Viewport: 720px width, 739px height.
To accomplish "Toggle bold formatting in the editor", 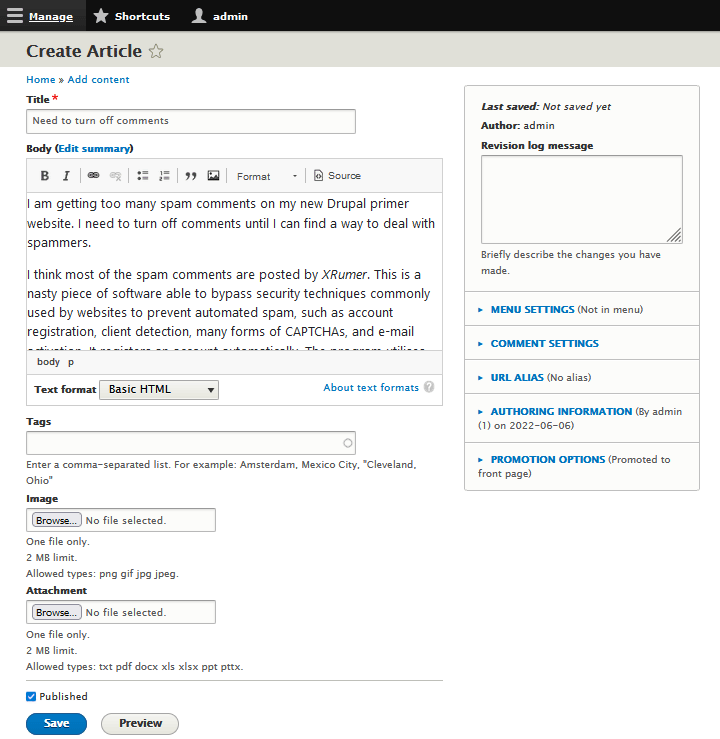I will click(x=45, y=176).
